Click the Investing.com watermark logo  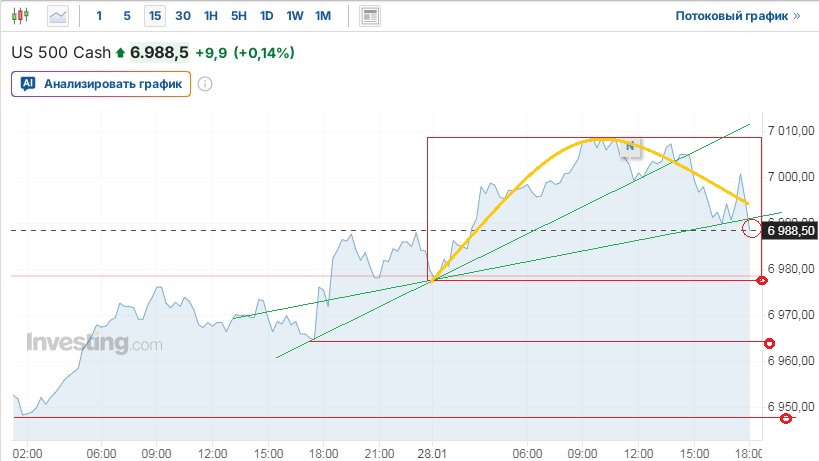93,343
